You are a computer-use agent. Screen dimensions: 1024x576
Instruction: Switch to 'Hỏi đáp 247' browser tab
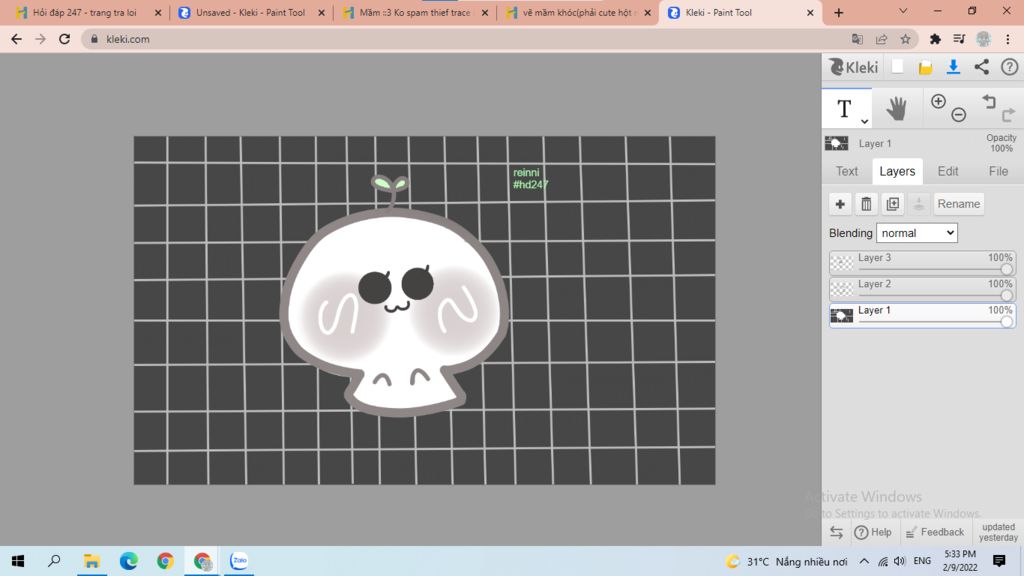pos(84,12)
